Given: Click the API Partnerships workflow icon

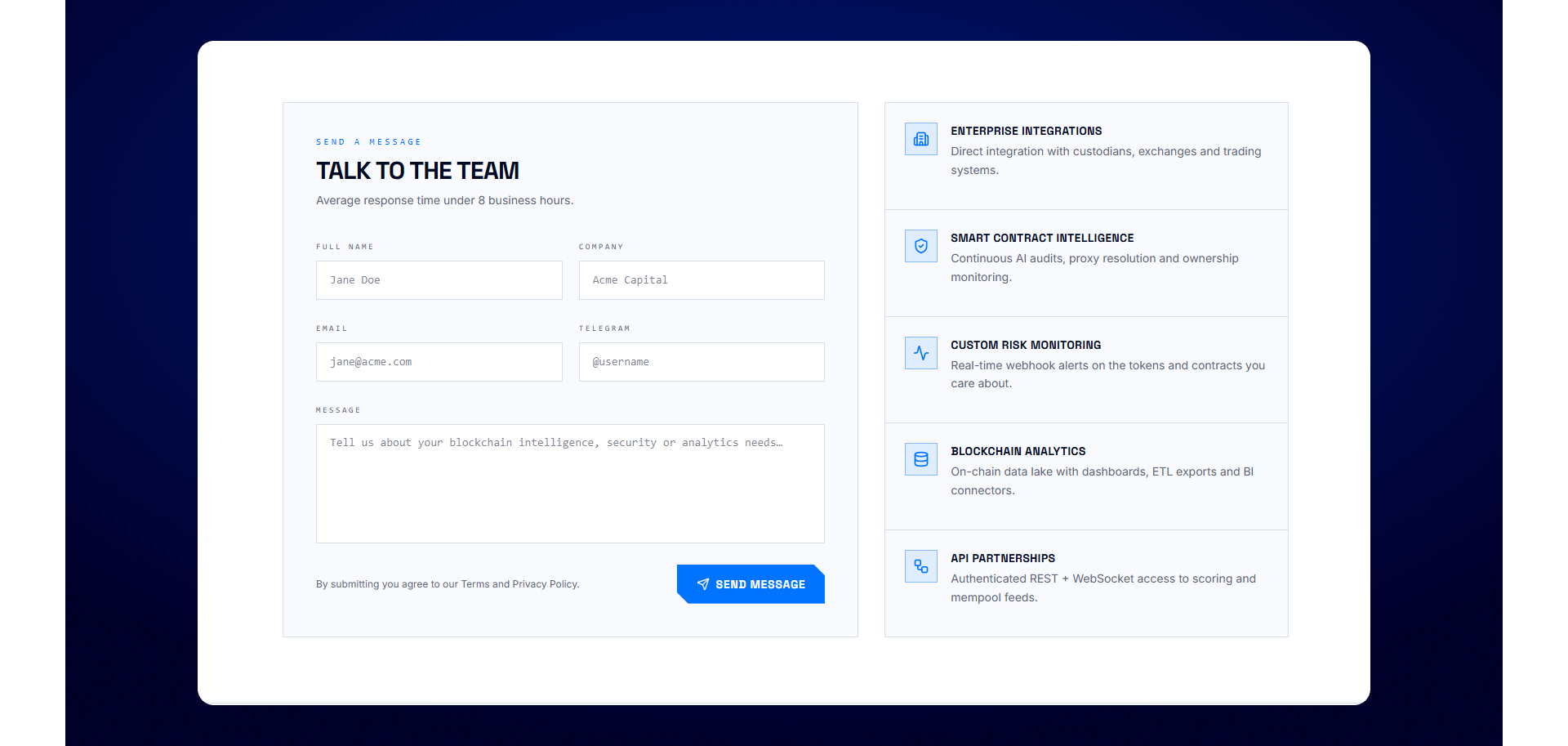Looking at the screenshot, I should coord(921,566).
